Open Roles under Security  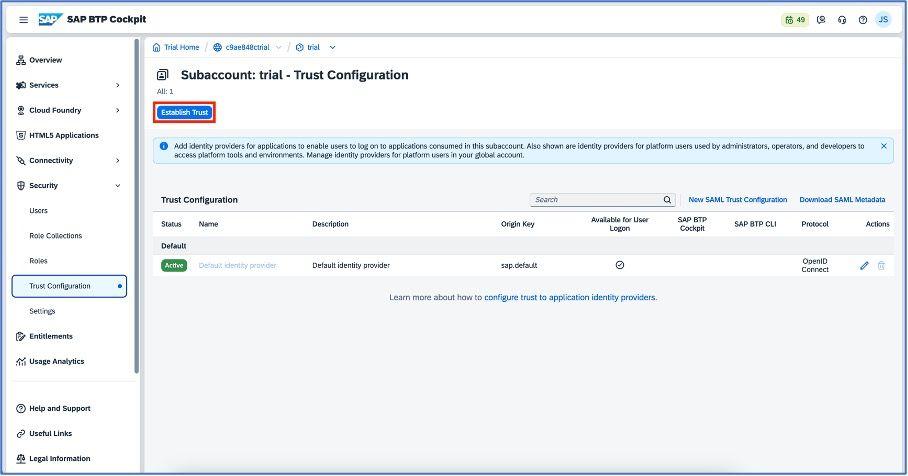pos(38,261)
